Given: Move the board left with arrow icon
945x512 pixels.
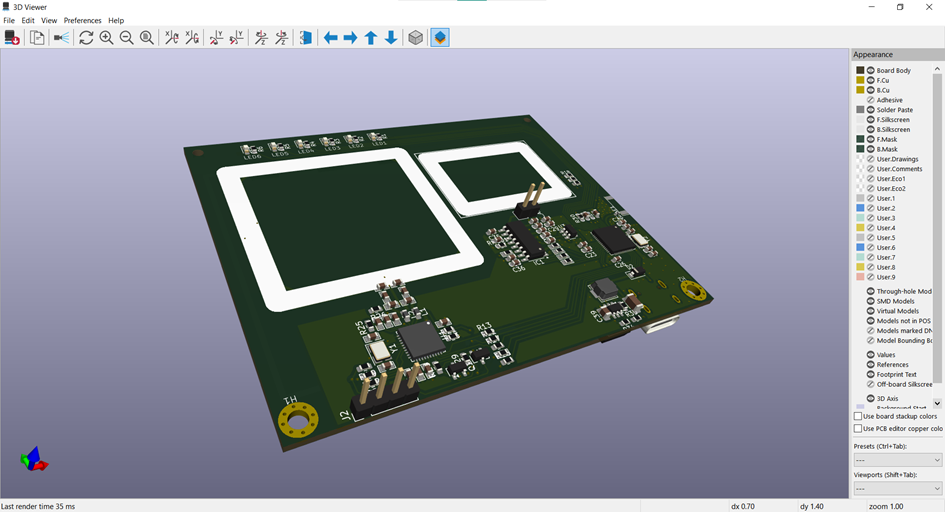Looking at the screenshot, I should [330, 38].
